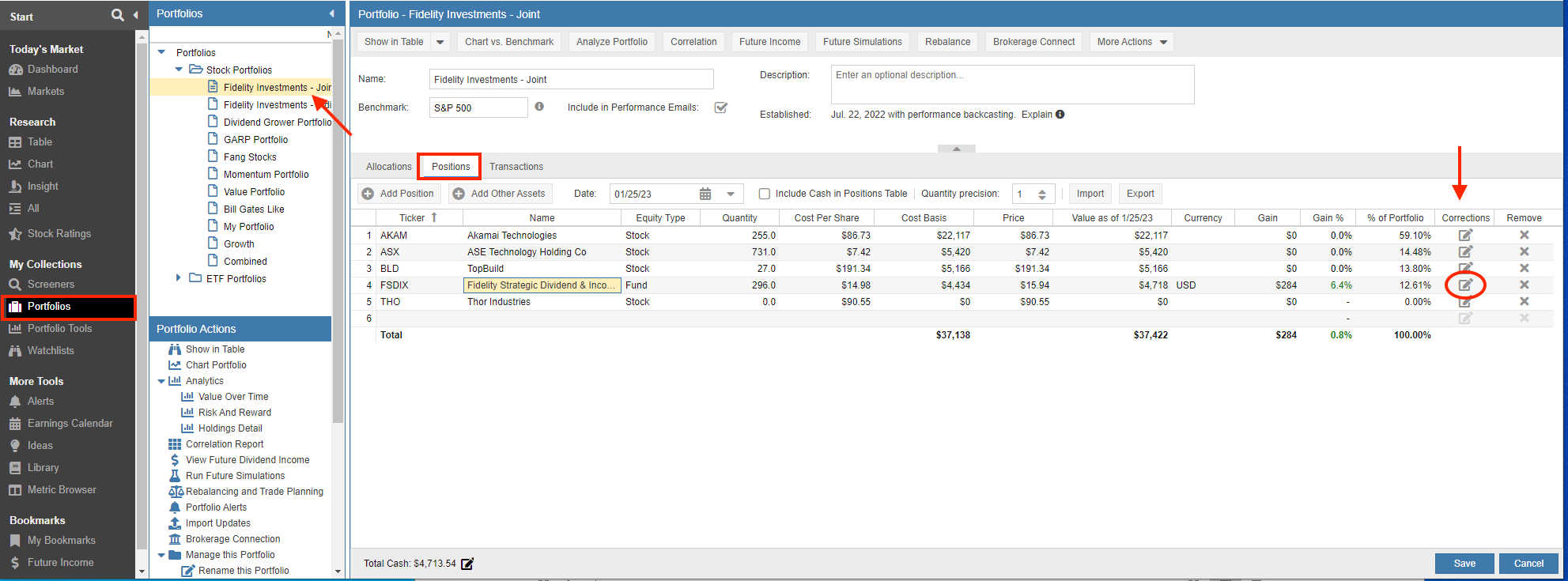Image resolution: width=1568 pixels, height=581 pixels.
Task: Click the Add Other Assets button
Action: coord(500,194)
